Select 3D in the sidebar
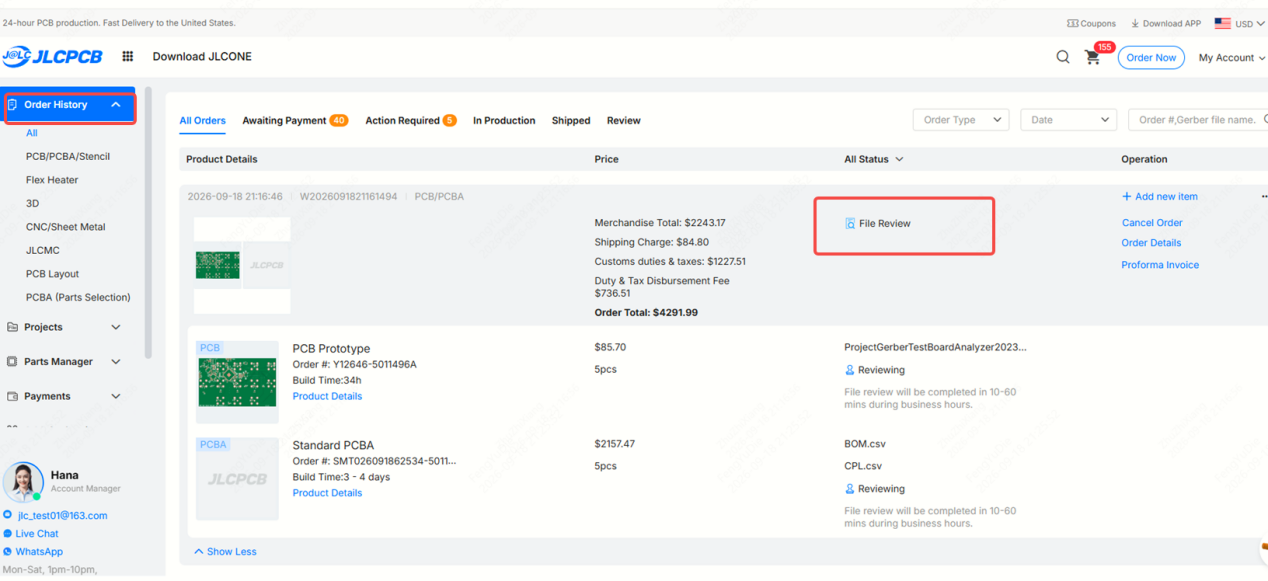1268x581 pixels. pos(33,203)
